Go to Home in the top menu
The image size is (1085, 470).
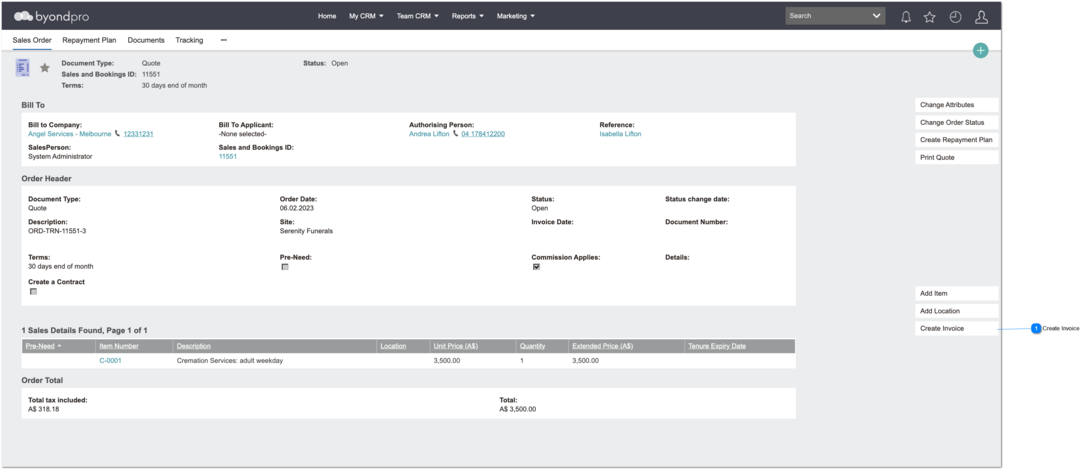tap(327, 16)
